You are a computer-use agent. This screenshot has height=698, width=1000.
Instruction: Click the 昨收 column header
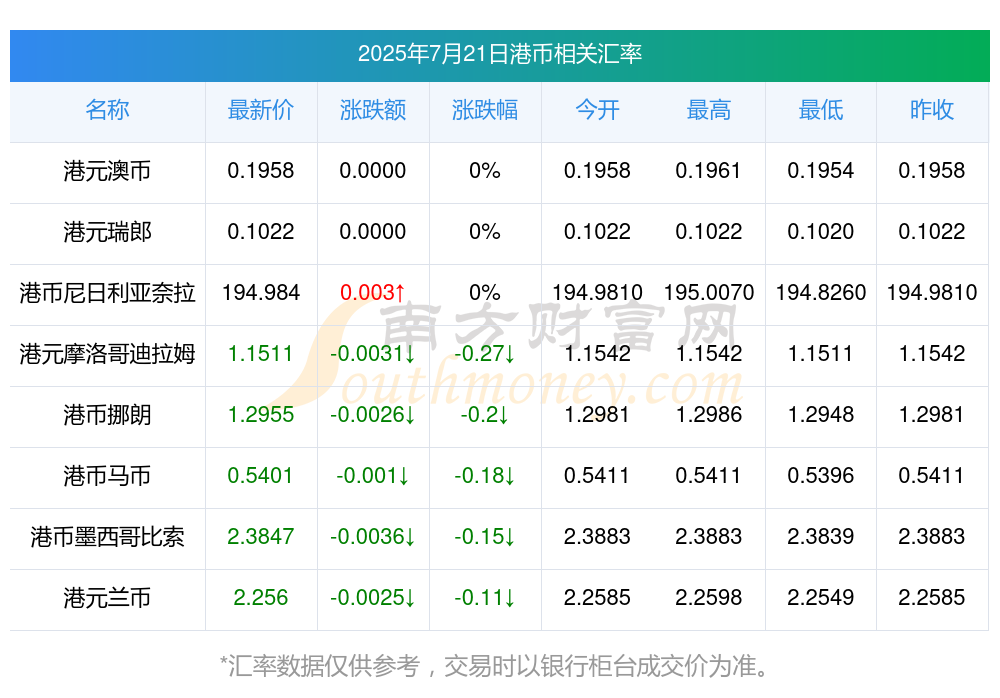[x=931, y=110]
